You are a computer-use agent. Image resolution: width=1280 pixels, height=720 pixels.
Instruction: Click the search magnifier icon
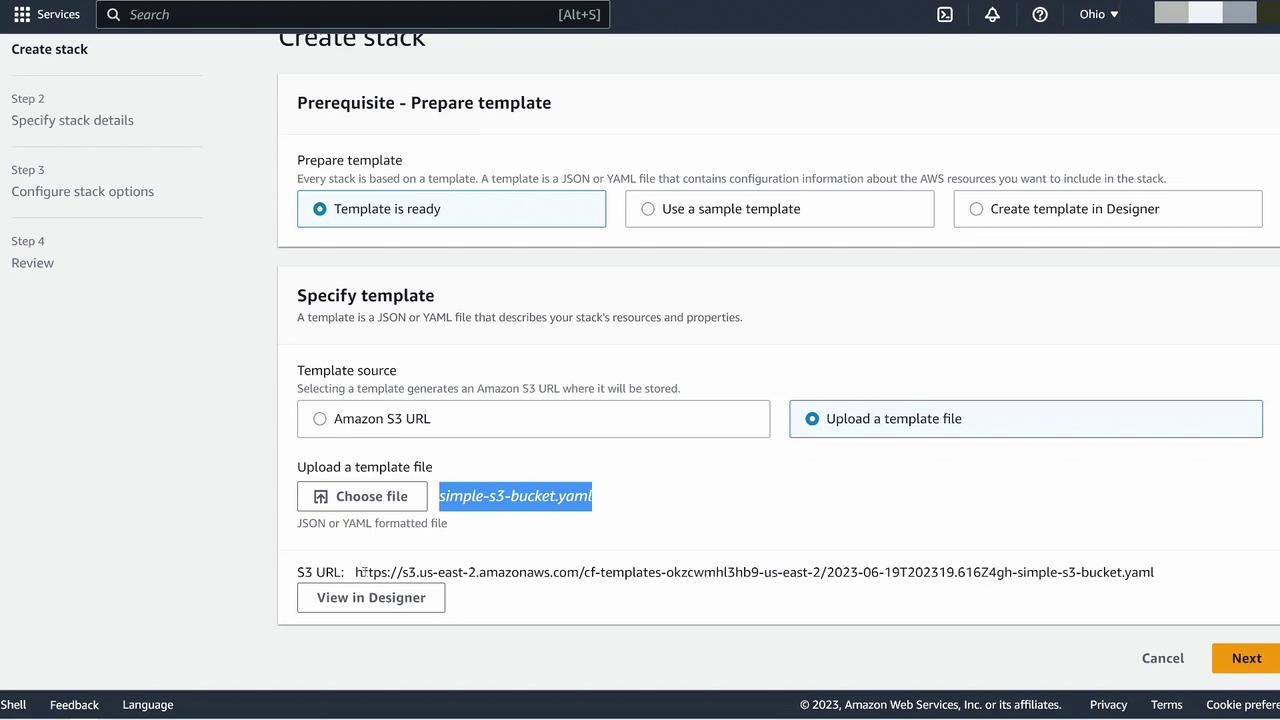coord(114,15)
